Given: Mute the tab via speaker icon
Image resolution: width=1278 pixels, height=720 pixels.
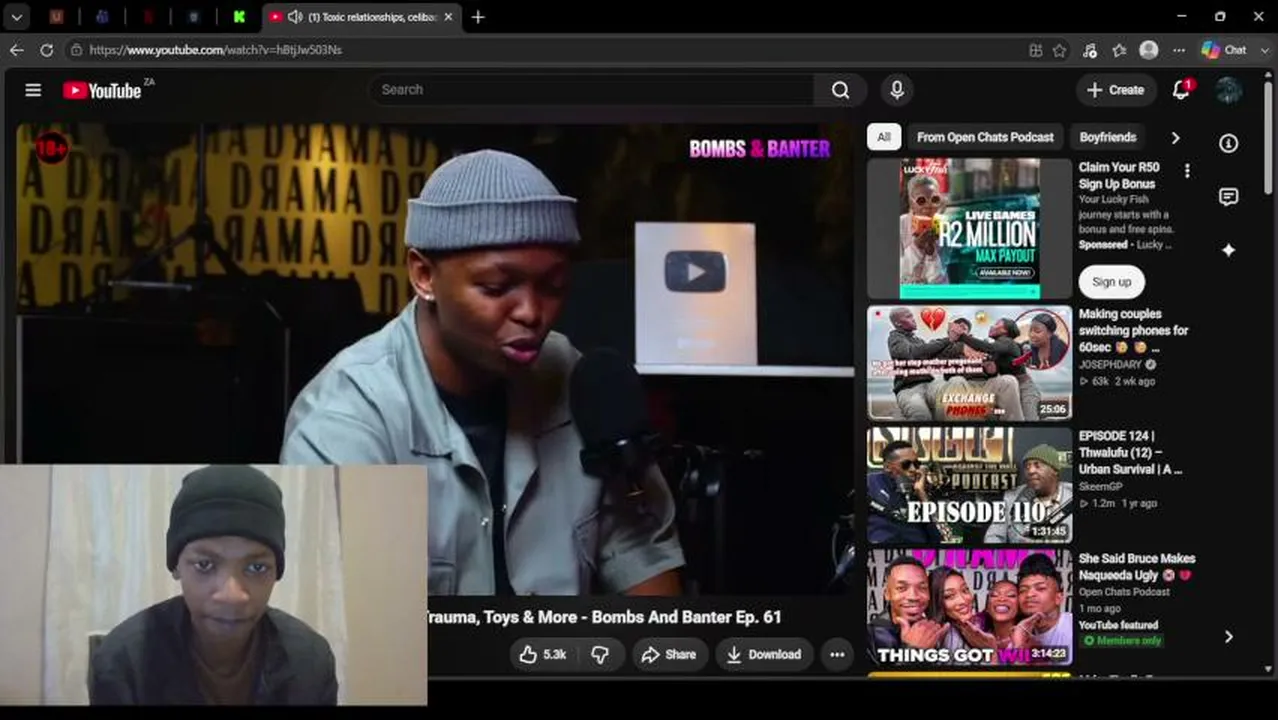Looking at the screenshot, I should pos(294,17).
